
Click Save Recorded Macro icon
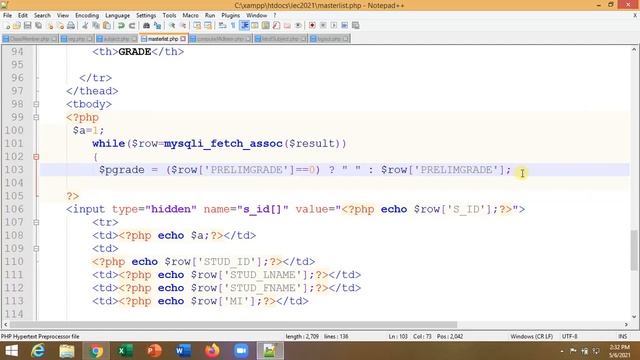(356, 25)
